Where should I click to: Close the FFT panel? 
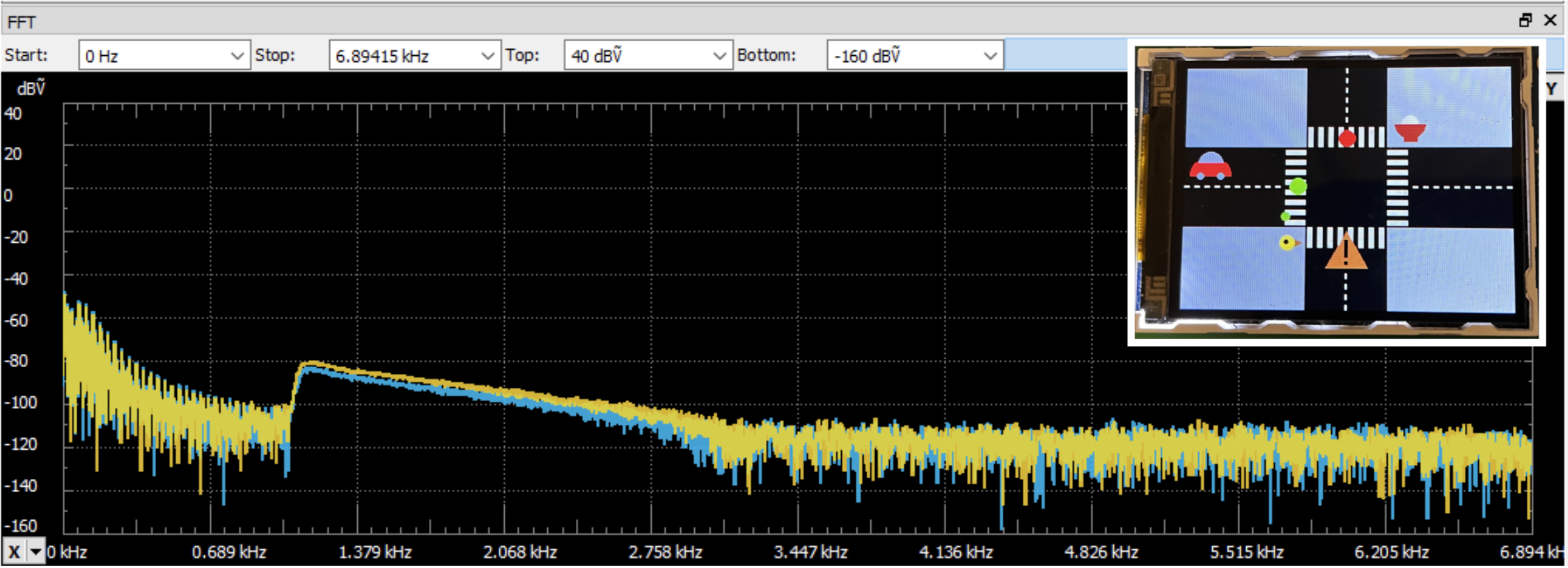[x=1550, y=21]
